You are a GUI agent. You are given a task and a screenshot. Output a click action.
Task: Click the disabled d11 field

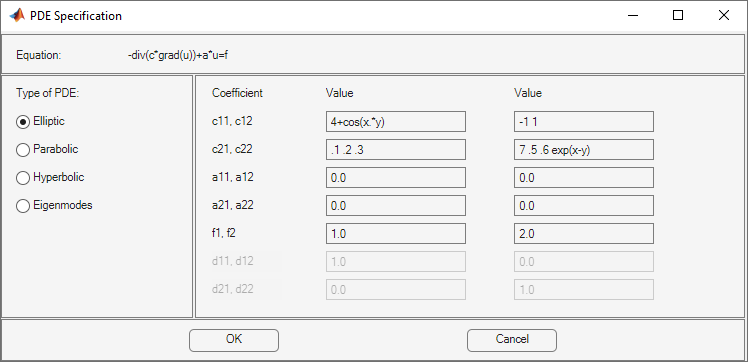click(x=396, y=262)
